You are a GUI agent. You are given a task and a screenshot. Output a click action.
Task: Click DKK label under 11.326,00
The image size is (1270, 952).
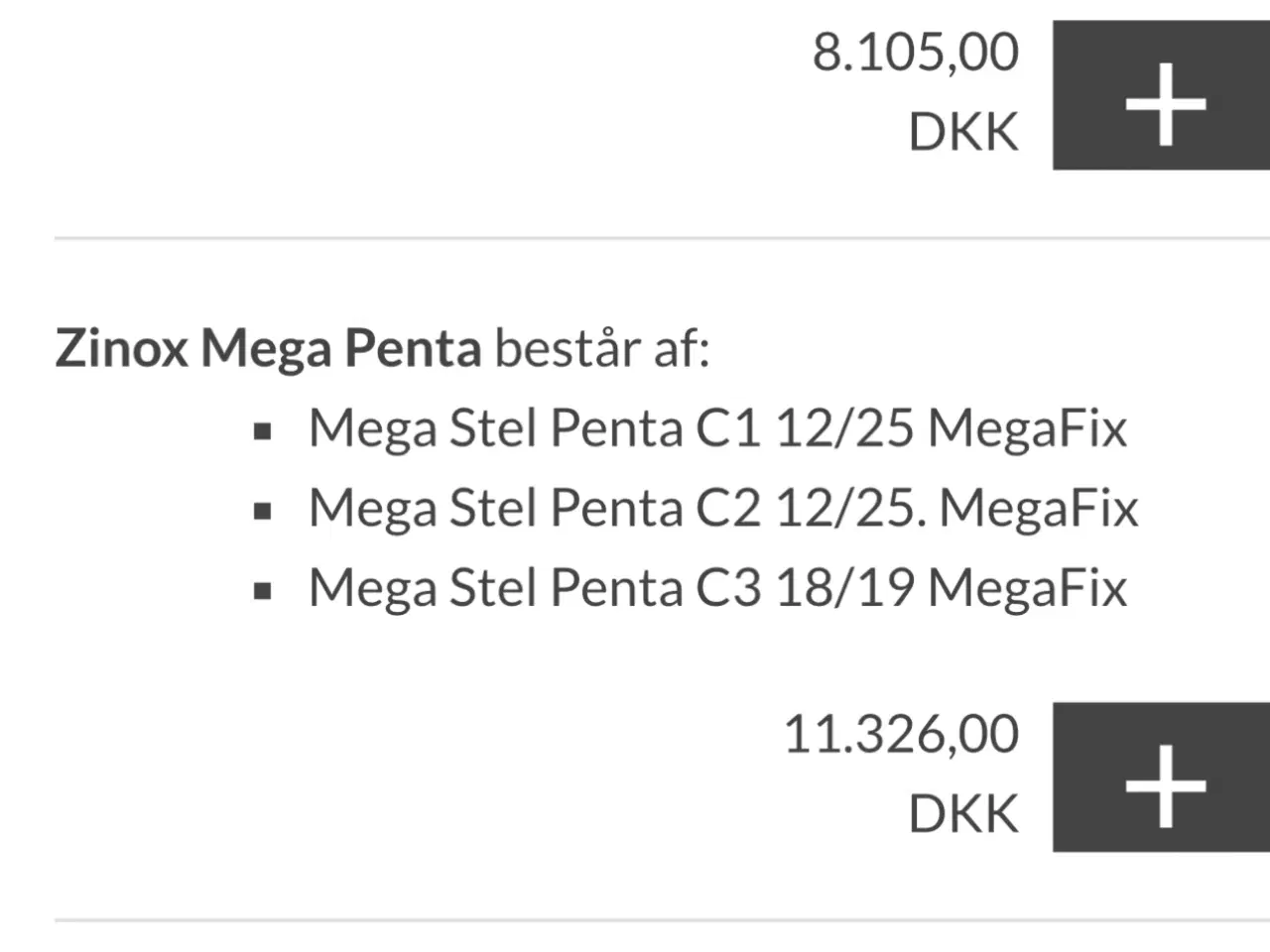tap(963, 815)
